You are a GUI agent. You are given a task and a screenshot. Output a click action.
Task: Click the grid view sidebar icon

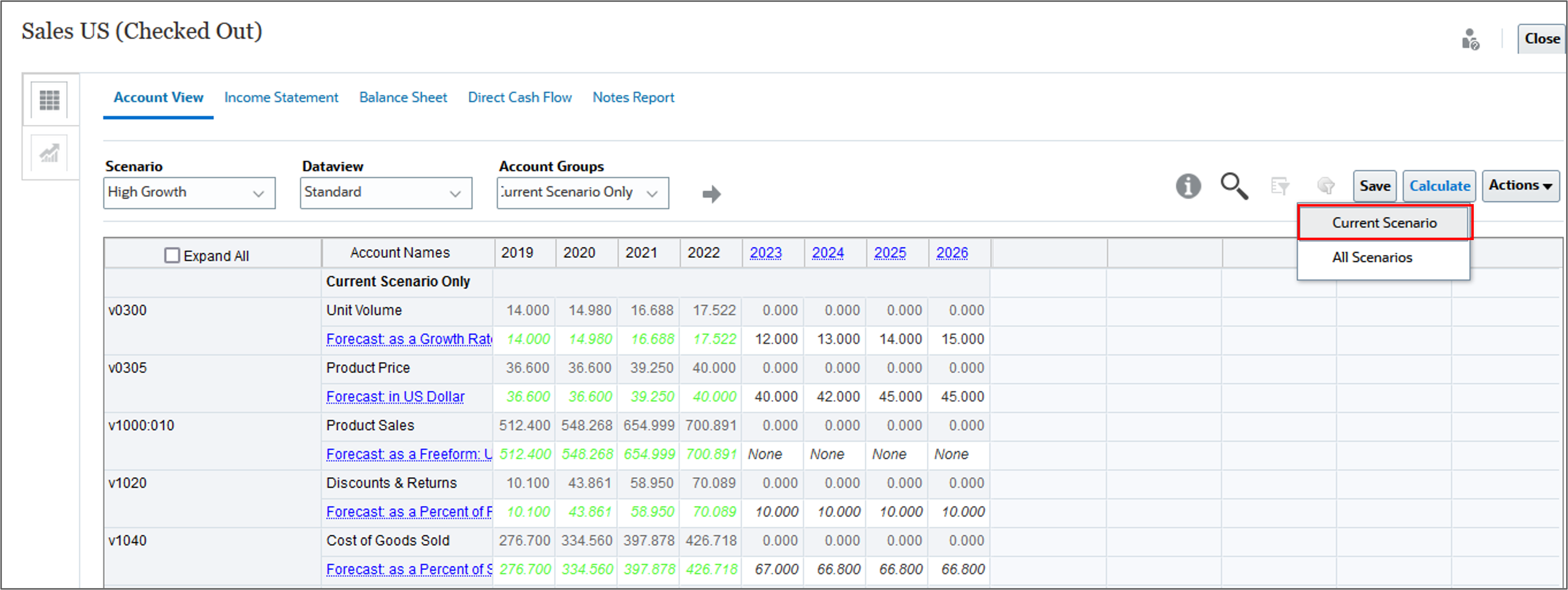pos(49,100)
